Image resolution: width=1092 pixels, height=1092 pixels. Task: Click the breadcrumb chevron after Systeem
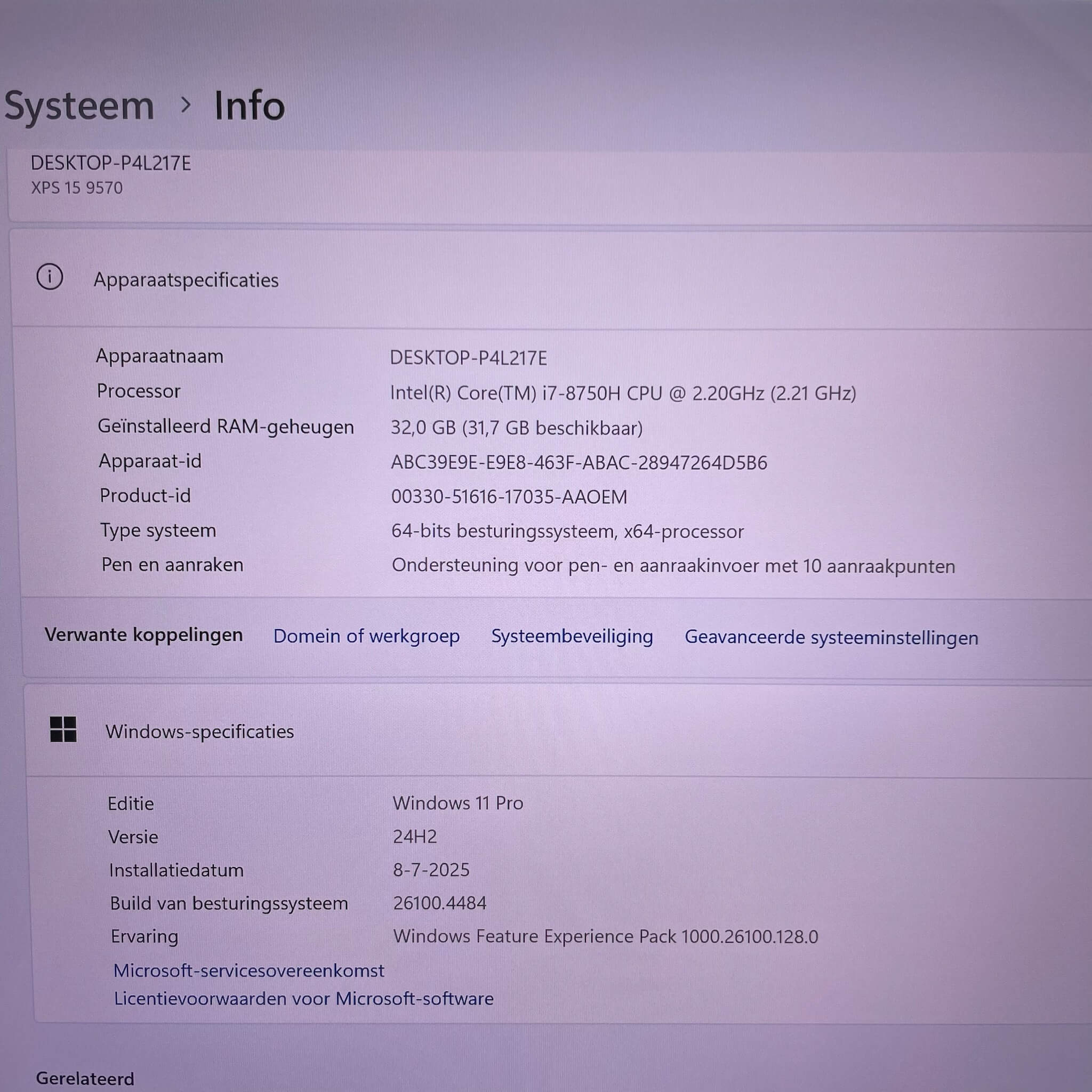[185, 105]
